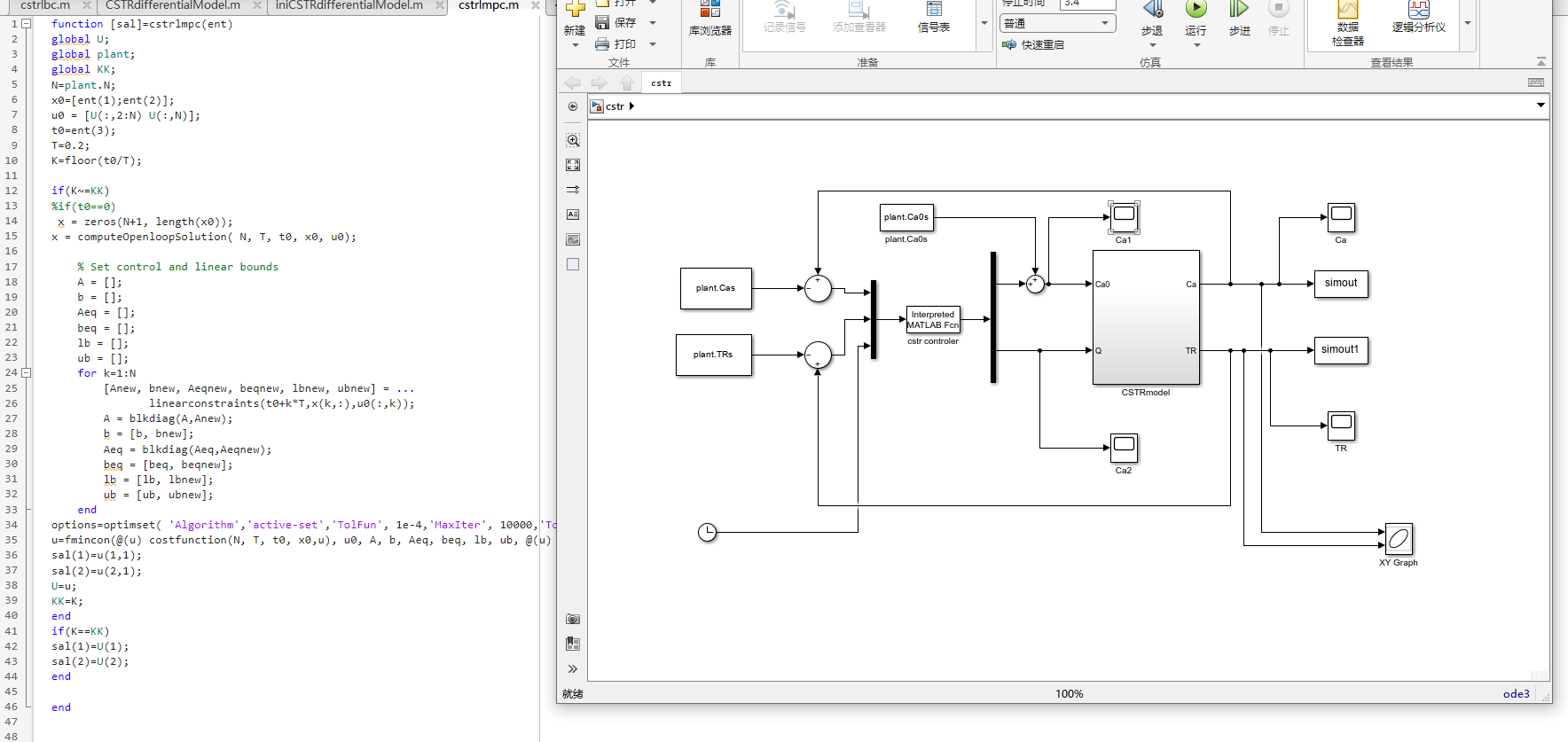Click the Step Forward icon

coord(1239,11)
